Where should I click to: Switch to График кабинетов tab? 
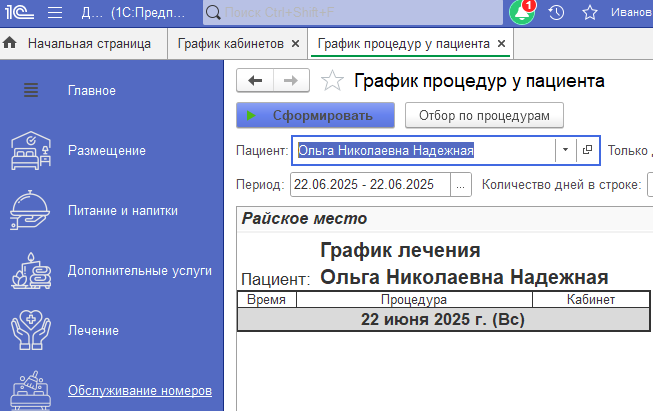[x=231, y=44]
